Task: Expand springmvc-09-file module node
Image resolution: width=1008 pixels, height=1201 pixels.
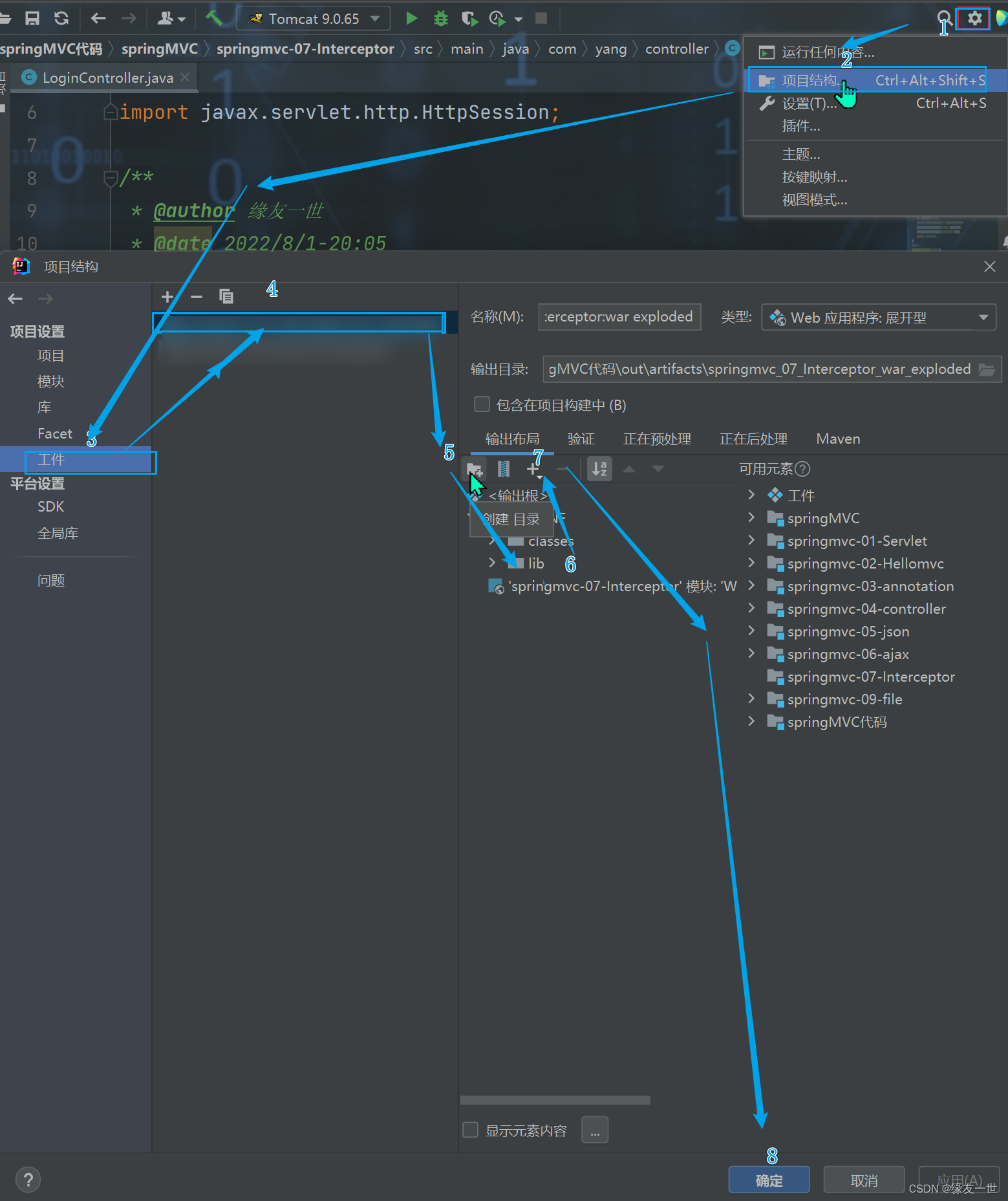Action: click(x=751, y=698)
